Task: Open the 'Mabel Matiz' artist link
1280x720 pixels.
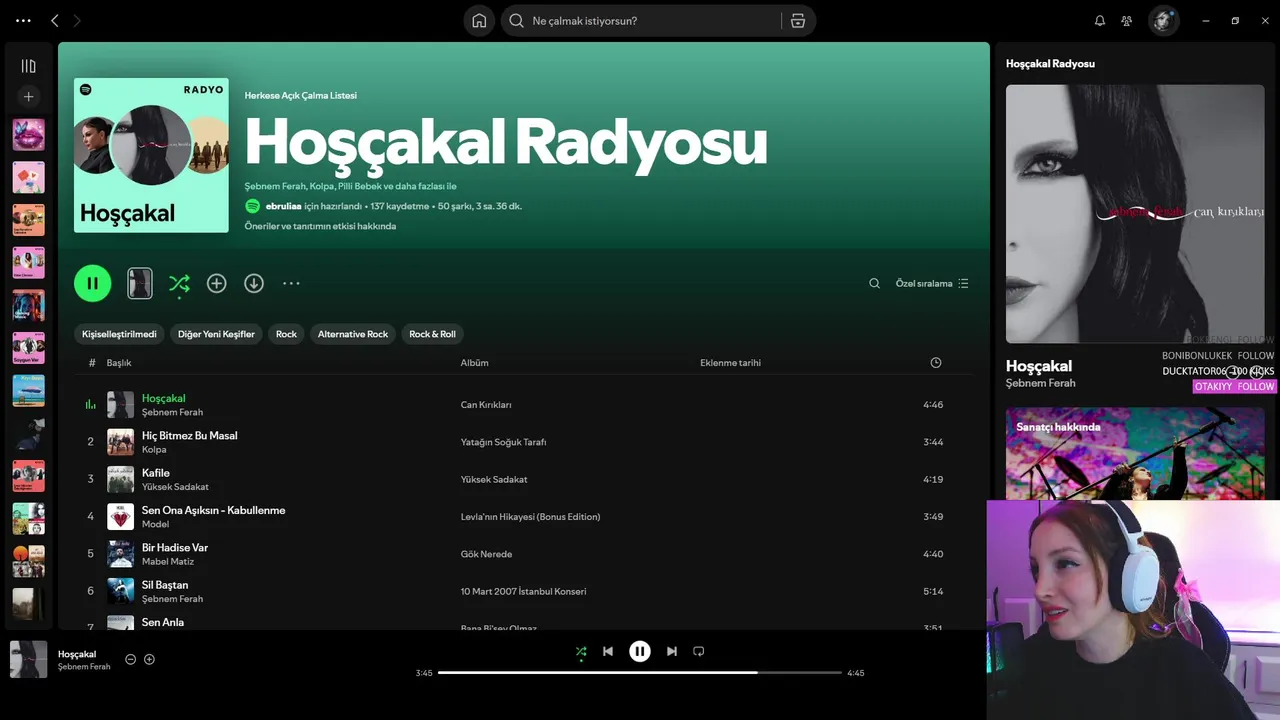Action: (168, 562)
